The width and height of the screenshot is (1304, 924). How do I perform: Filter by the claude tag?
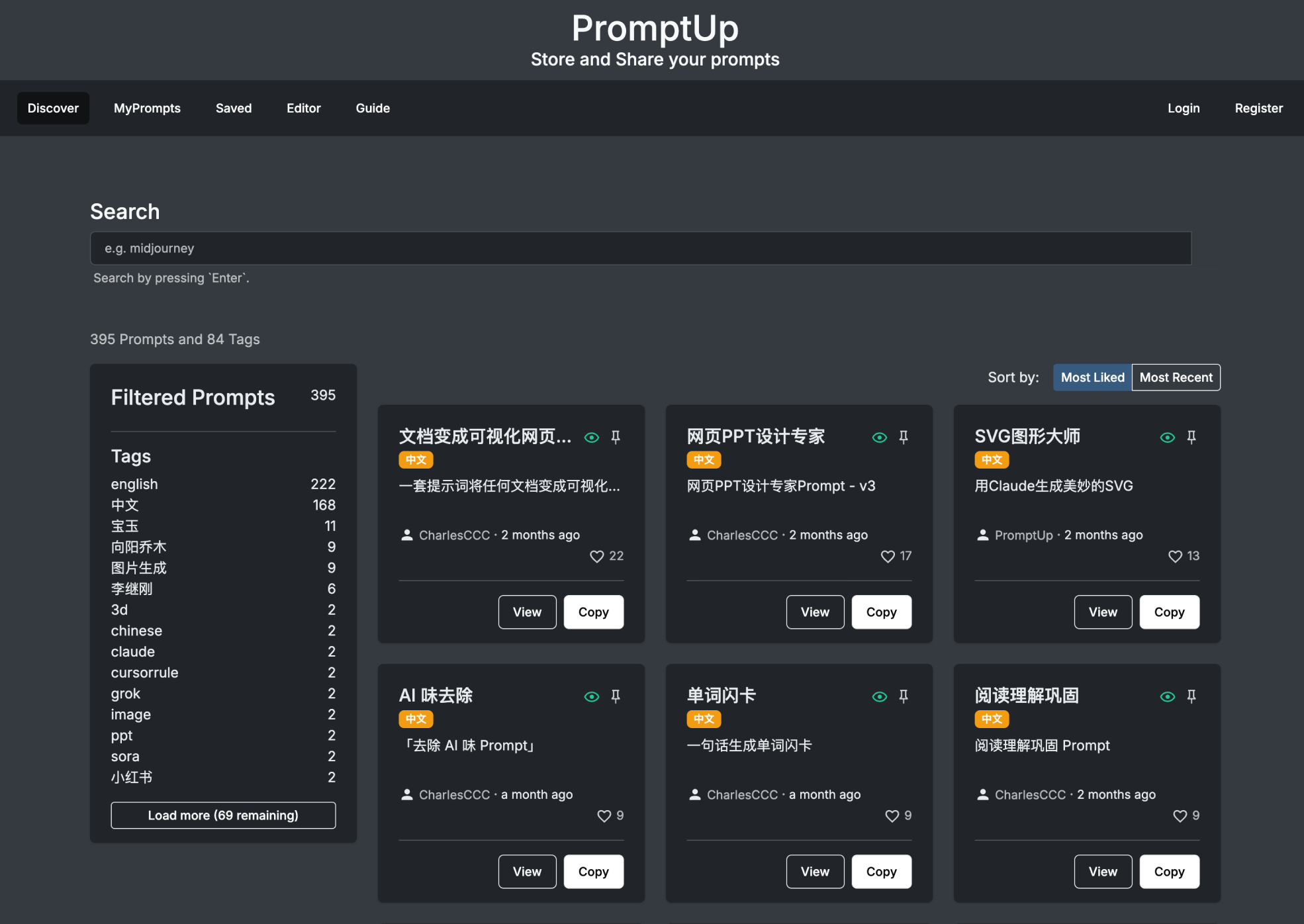pos(223,652)
